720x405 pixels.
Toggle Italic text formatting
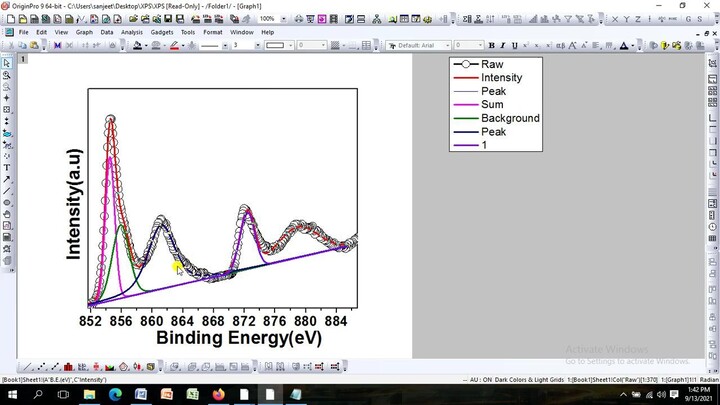502,45
